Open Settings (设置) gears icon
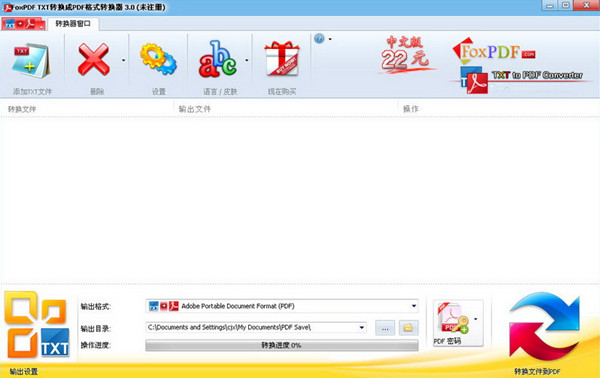The image size is (600, 378). (x=158, y=59)
